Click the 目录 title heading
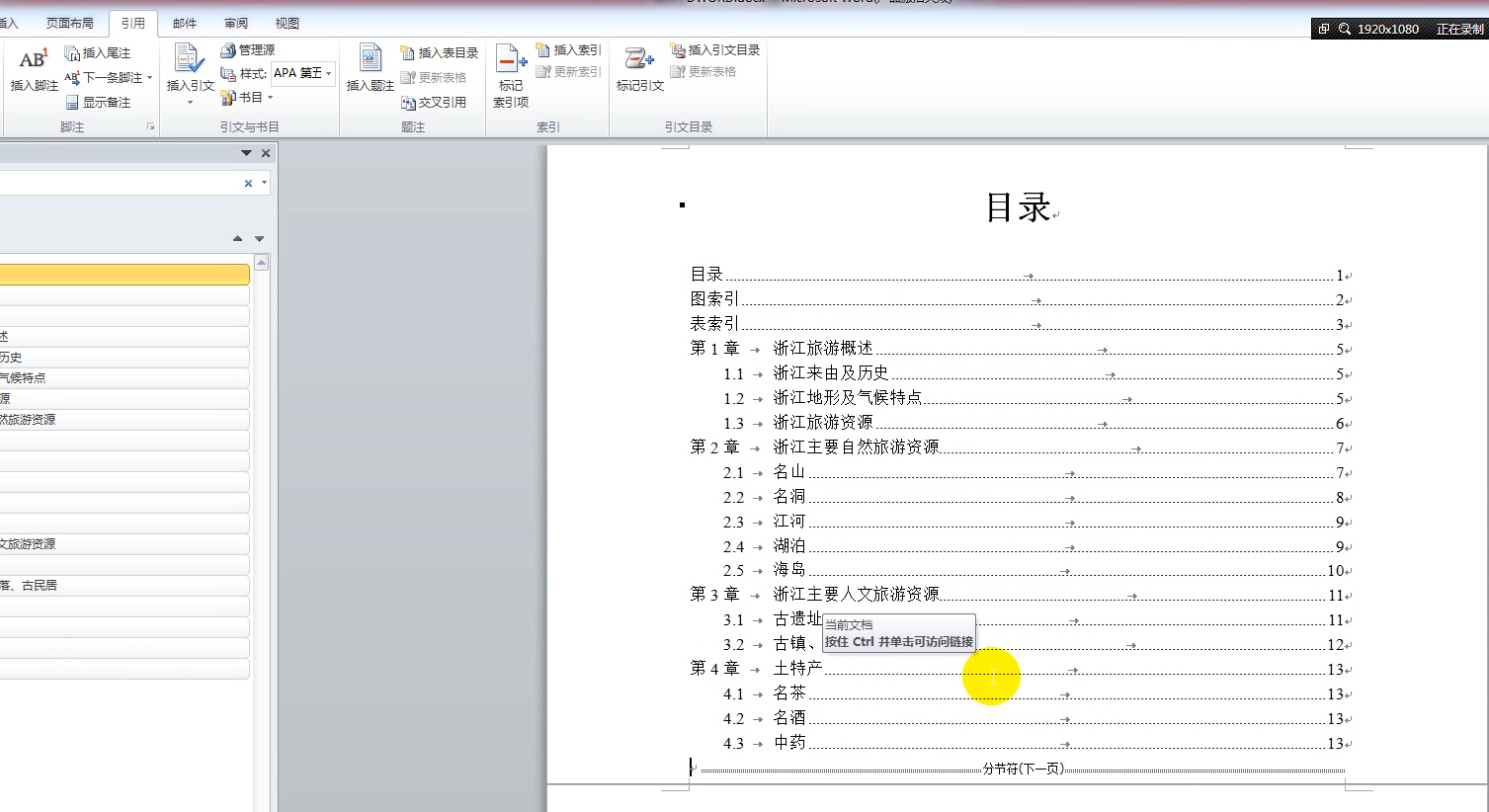 pos(1018,207)
